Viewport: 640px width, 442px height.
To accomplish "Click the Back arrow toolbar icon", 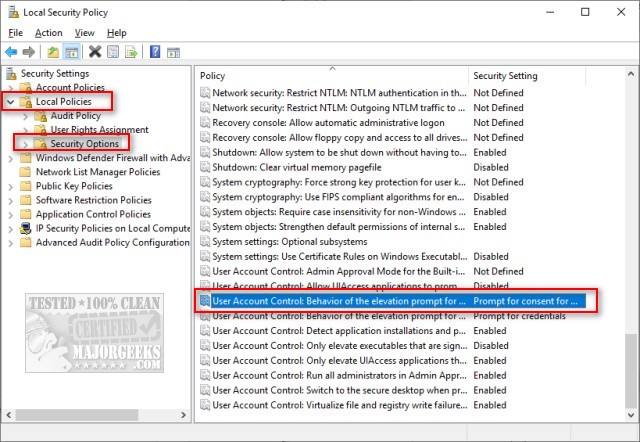I will 11,52.
